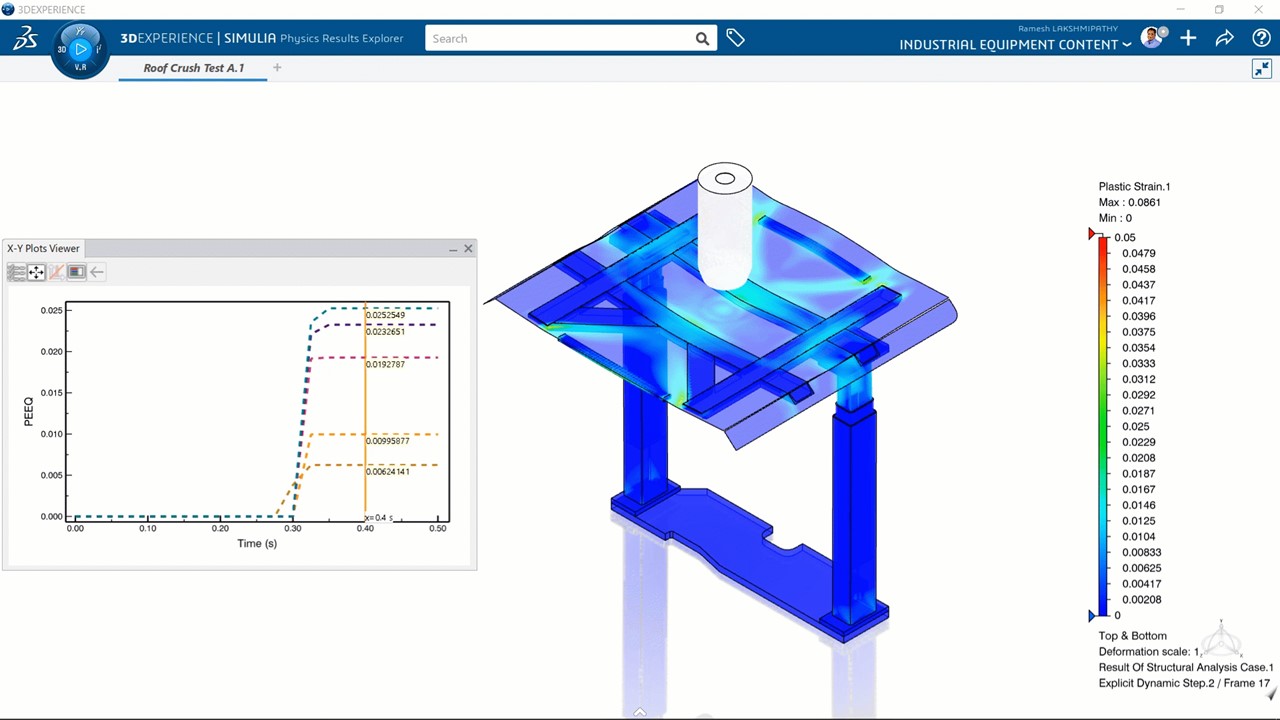Minimize the X-Y Plots Viewer panel

453,249
